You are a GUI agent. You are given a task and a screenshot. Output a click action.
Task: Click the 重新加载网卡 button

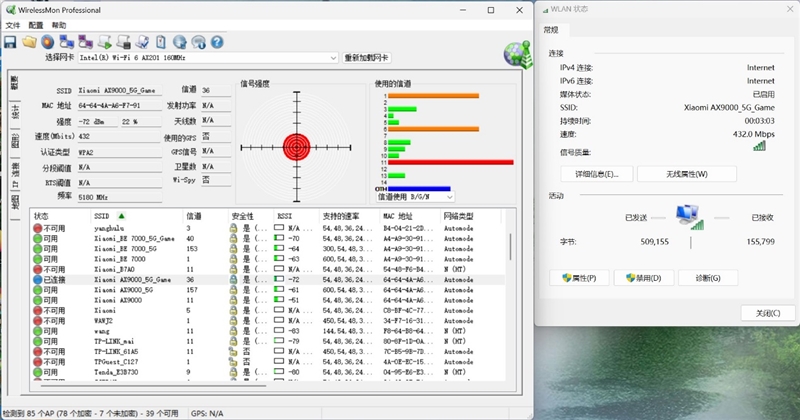372,58
